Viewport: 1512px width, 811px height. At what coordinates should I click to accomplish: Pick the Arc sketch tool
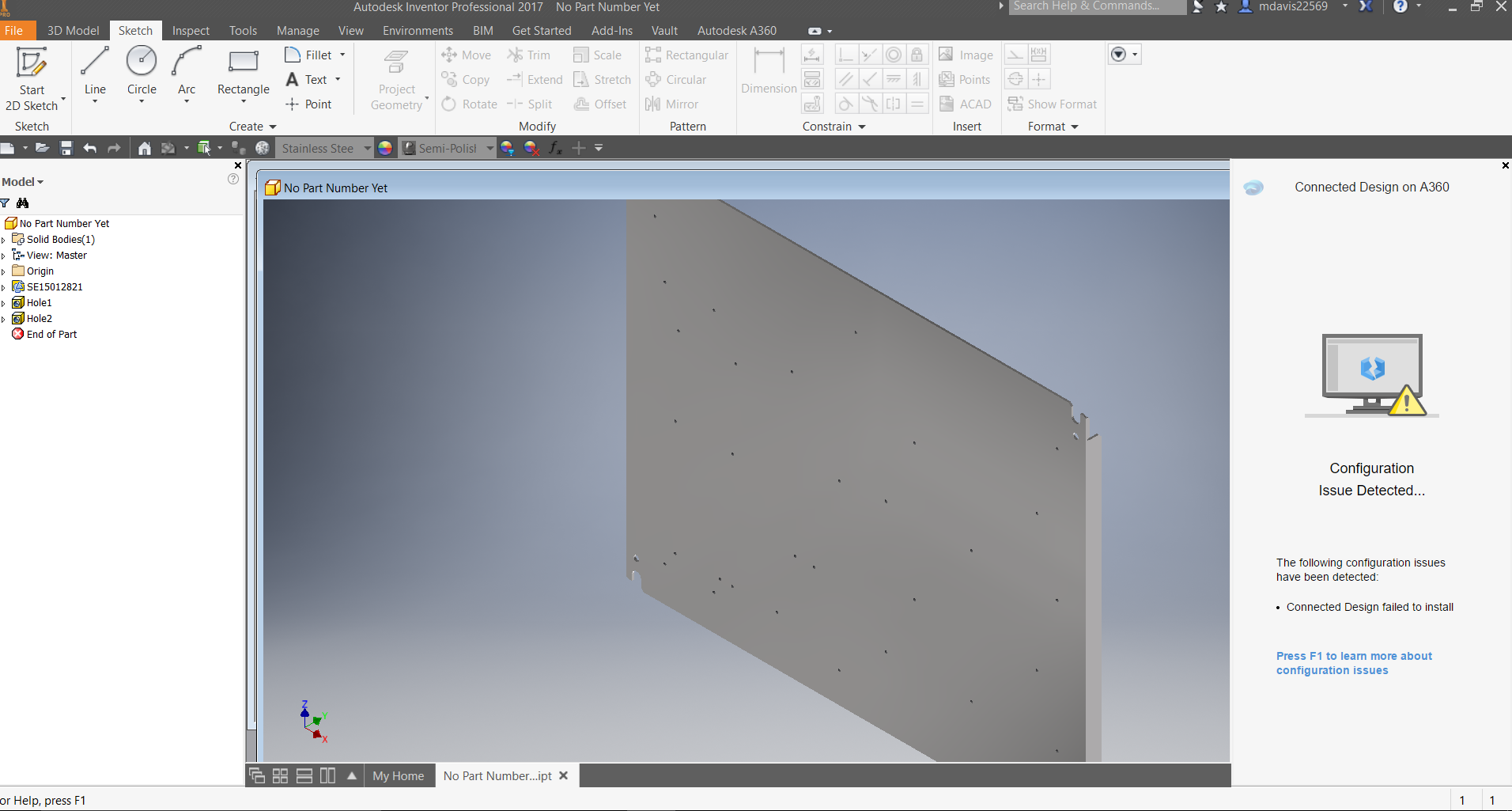(187, 61)
